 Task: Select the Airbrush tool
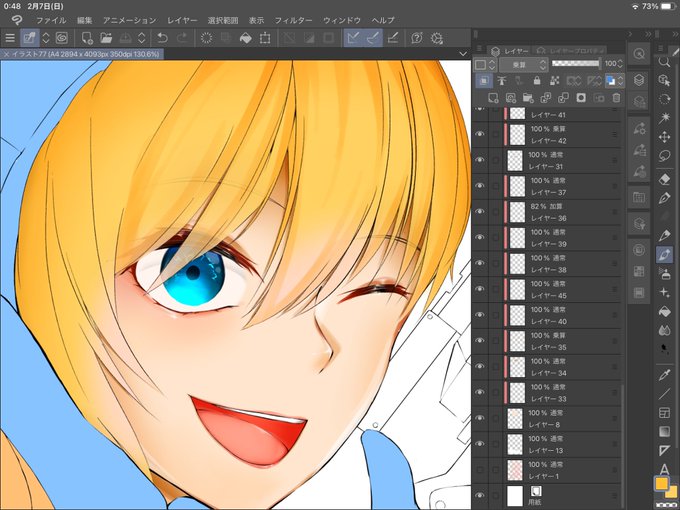tap(664, 274)
